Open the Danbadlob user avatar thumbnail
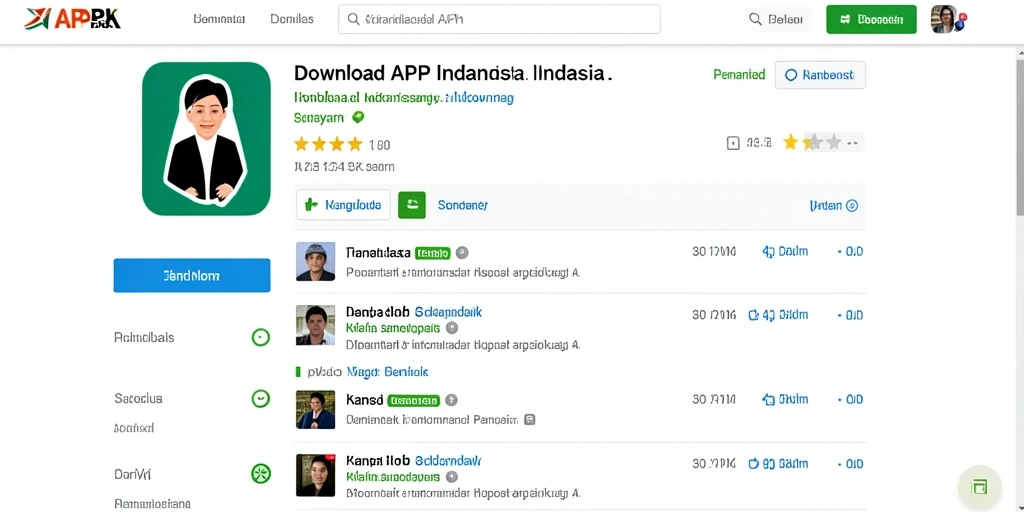This screenshot has width=1024, height=512. [315, 325]
